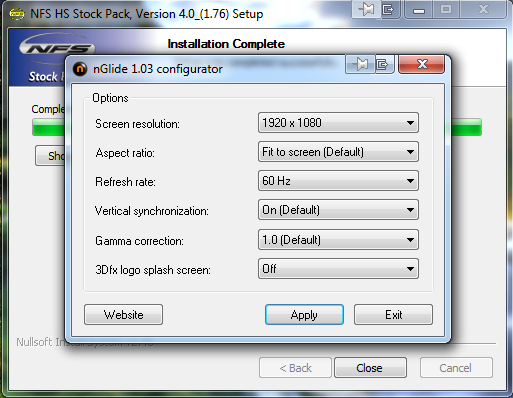Click the arrow-box icon in nGlide title bar
This screenshot has height=398, width=513.
click(x=383, y=64)
